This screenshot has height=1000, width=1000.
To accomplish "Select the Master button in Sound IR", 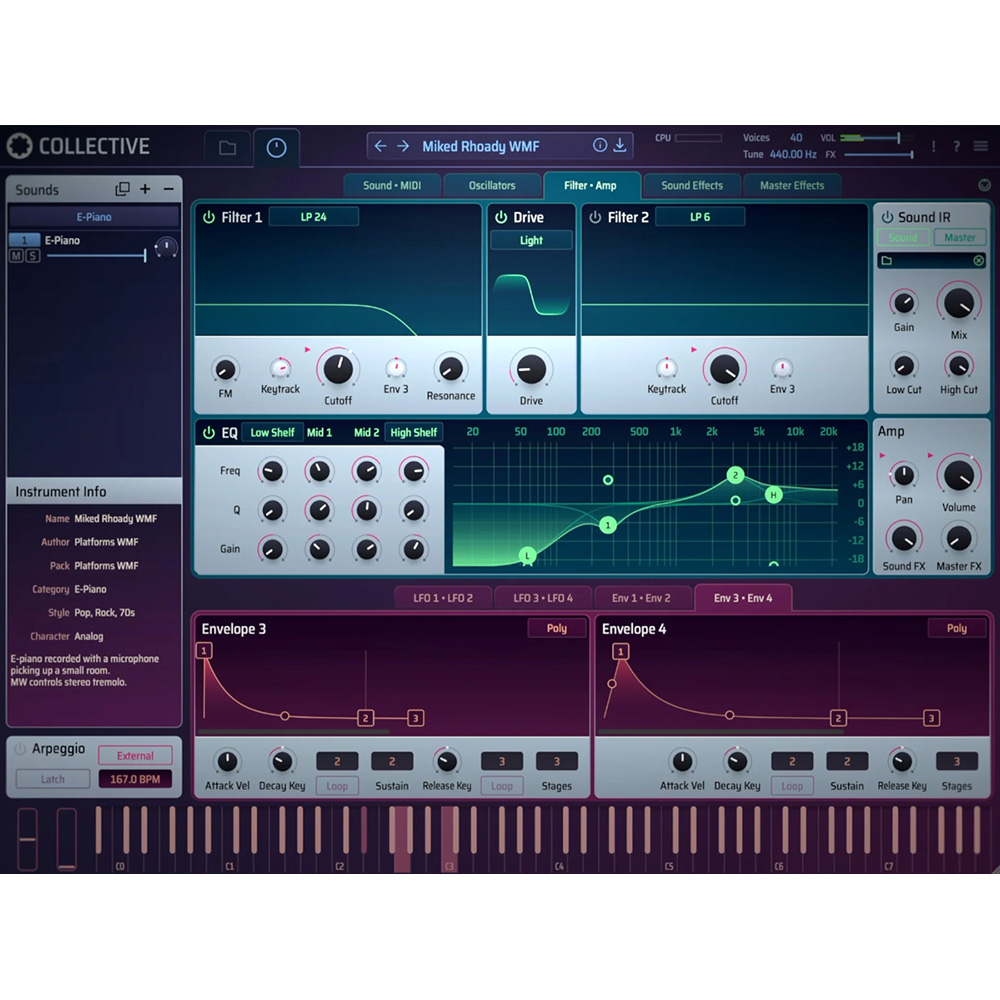I will pos(959,237).
